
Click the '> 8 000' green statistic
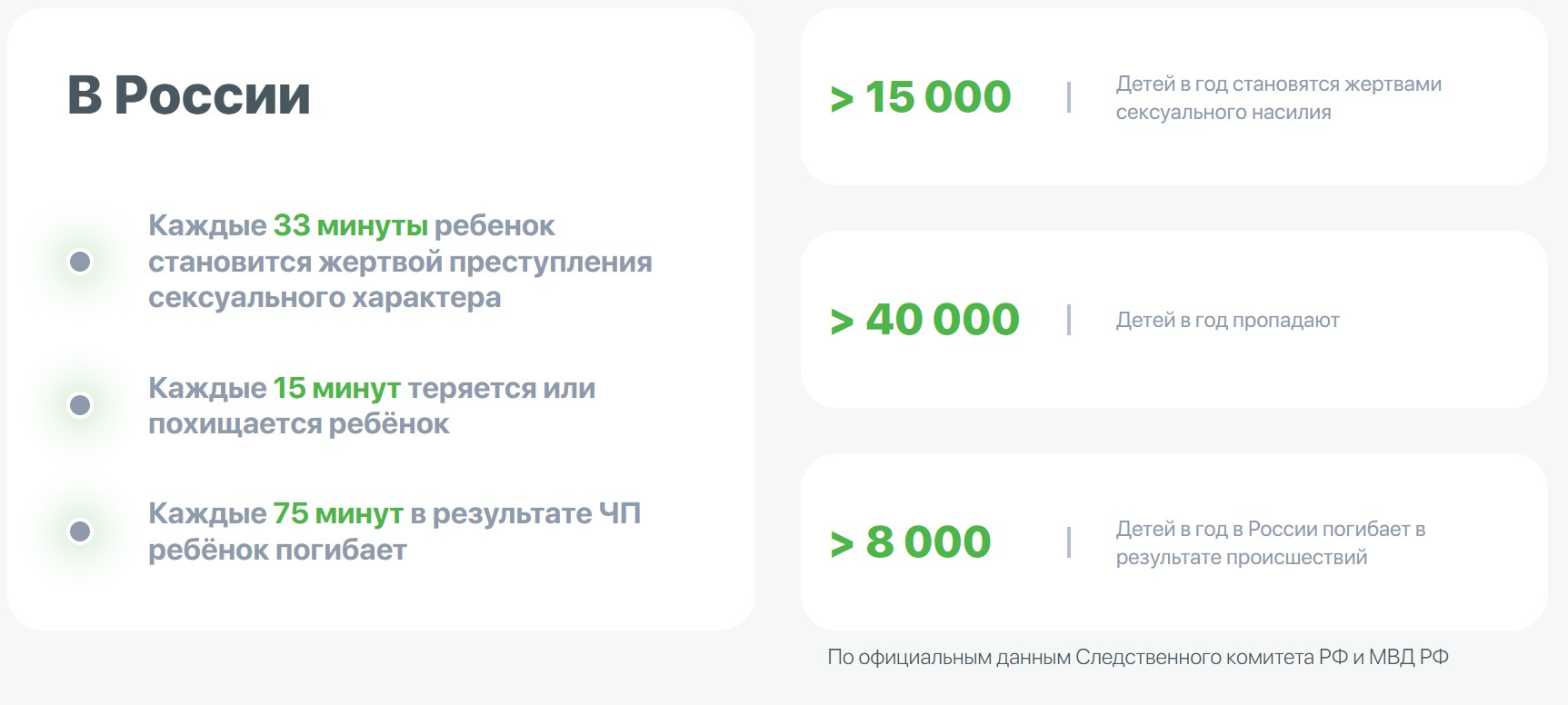pyautogui.click(x=910, y=542)
